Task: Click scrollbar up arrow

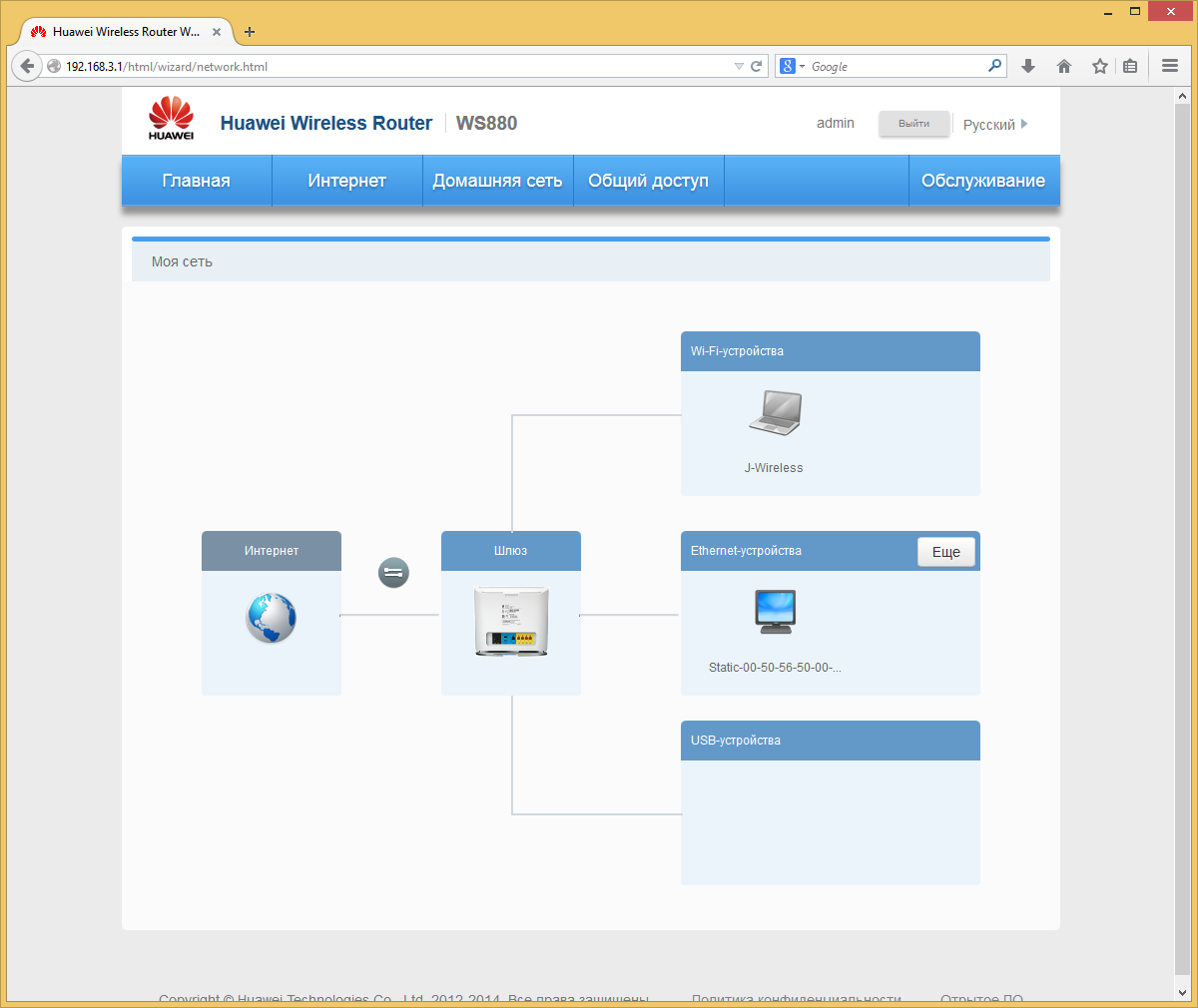Action: click(1183, 97)
